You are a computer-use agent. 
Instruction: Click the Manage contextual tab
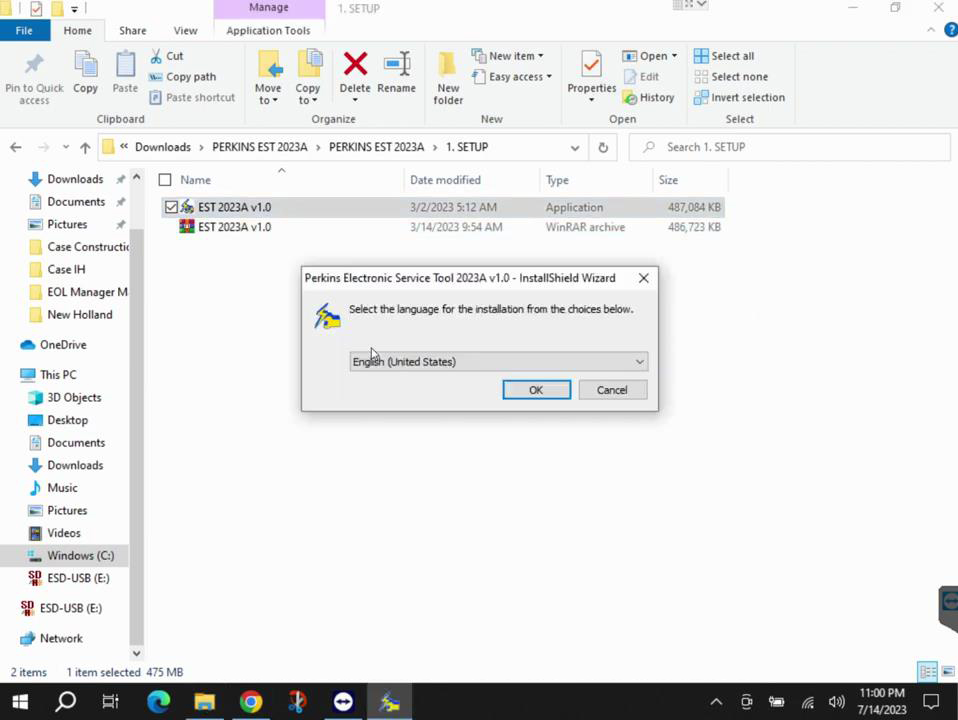pos(269,8)
